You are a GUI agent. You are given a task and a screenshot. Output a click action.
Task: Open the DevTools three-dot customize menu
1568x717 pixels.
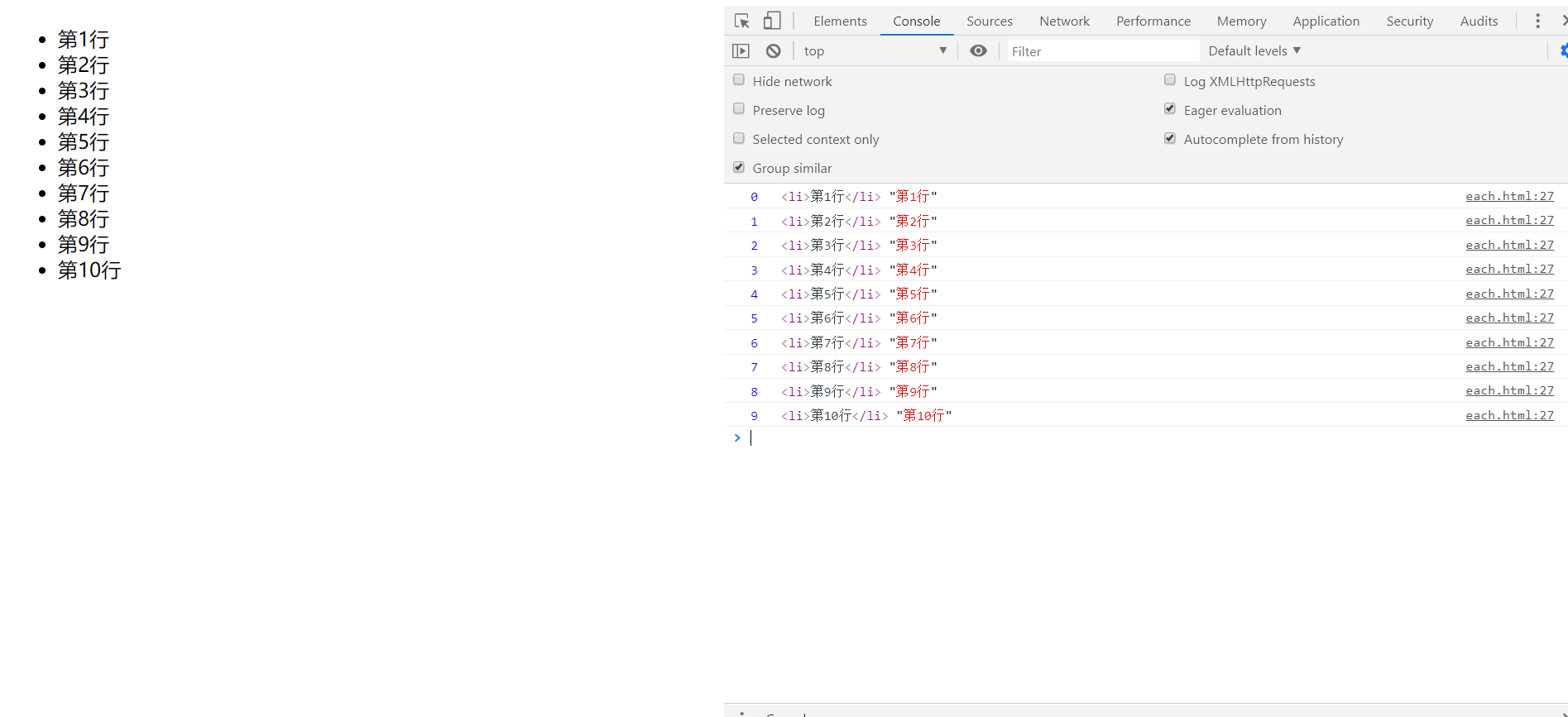click(x=1537, y=21)
